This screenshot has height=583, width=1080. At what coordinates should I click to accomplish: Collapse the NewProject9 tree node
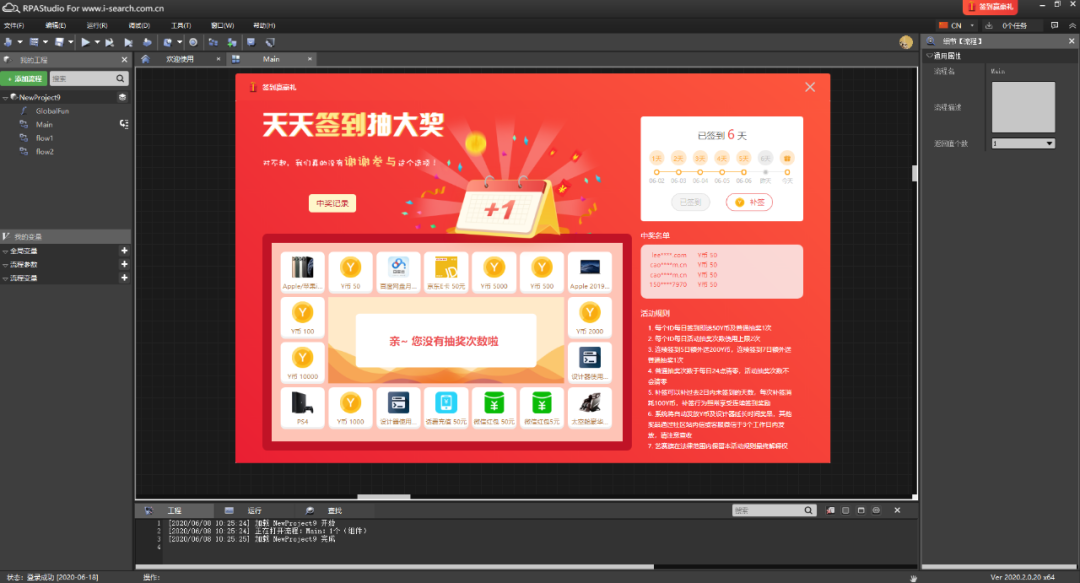(5, 97)
